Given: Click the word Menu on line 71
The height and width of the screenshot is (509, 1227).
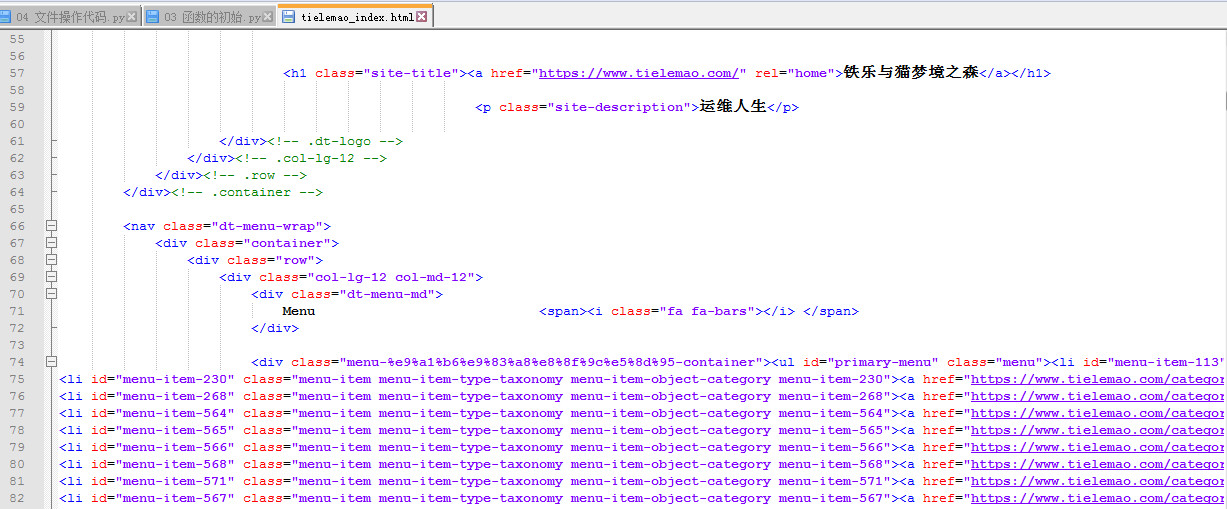Looking at the screenshot, I should [298, 311].
